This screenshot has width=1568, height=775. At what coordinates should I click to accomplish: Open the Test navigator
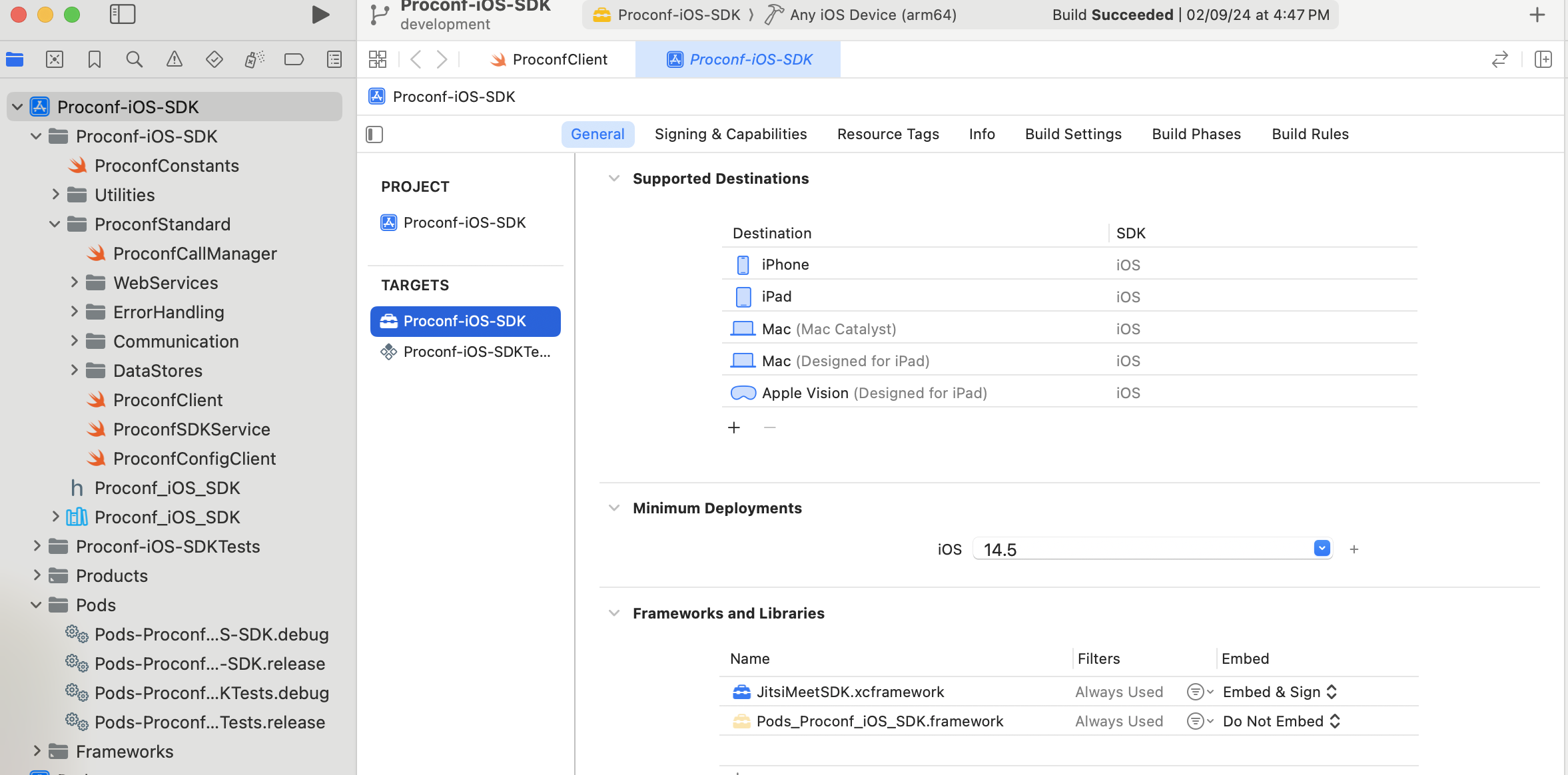coord(214,59)
